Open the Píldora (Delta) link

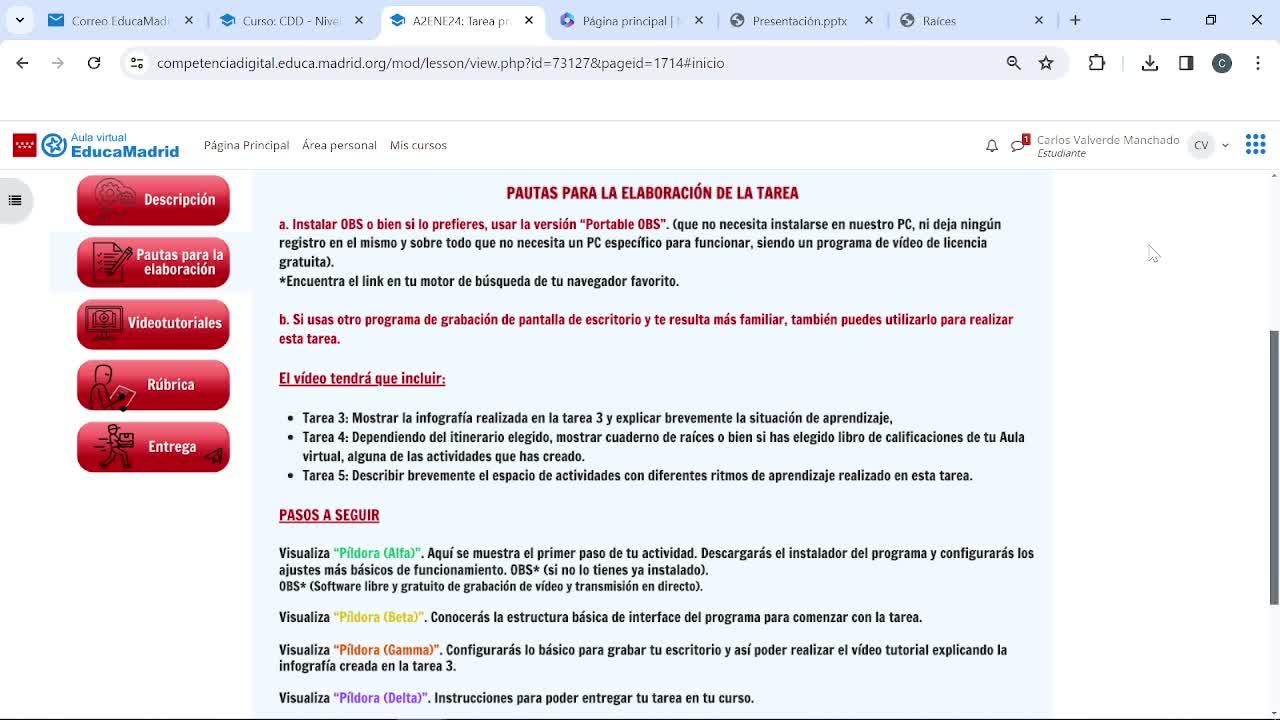point(381,698)
